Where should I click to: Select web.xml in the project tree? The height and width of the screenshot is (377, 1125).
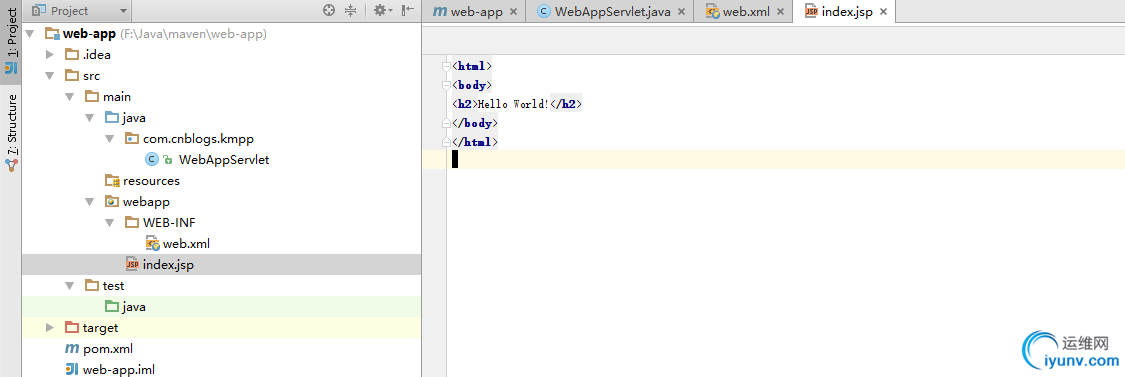click(187, 243)
